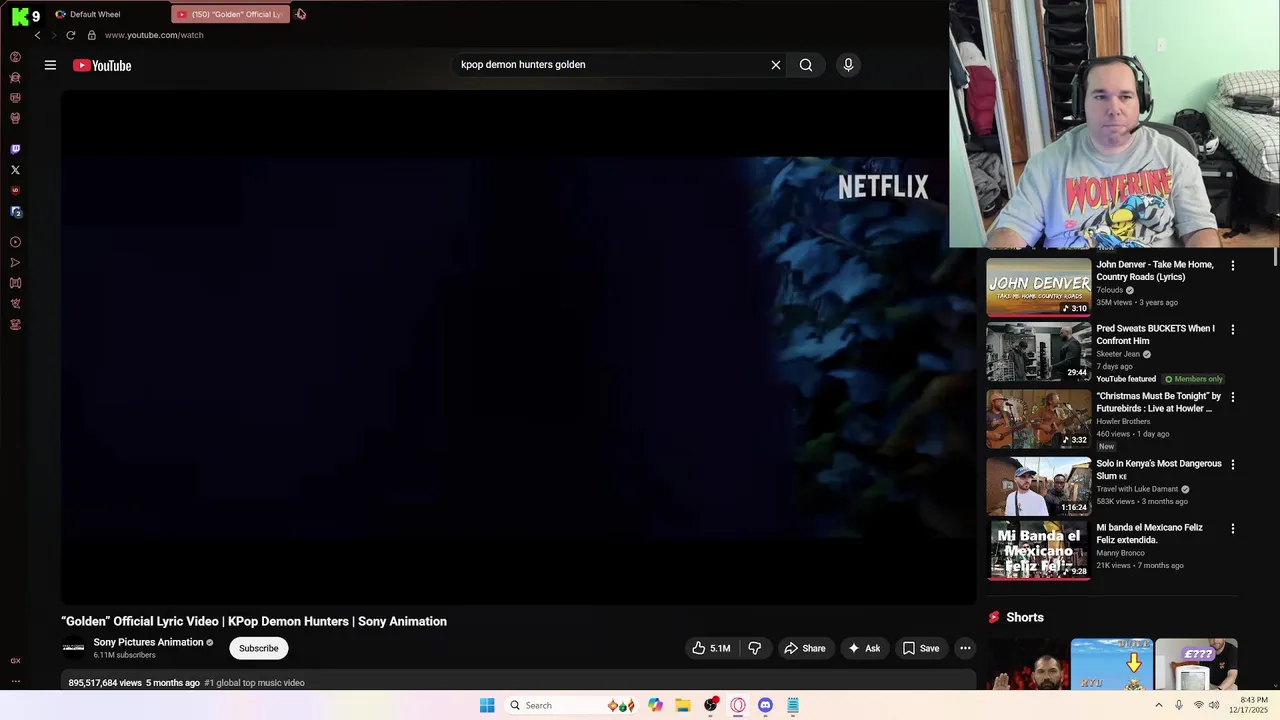Click the tray microphone indicator

pos(1178,705)
